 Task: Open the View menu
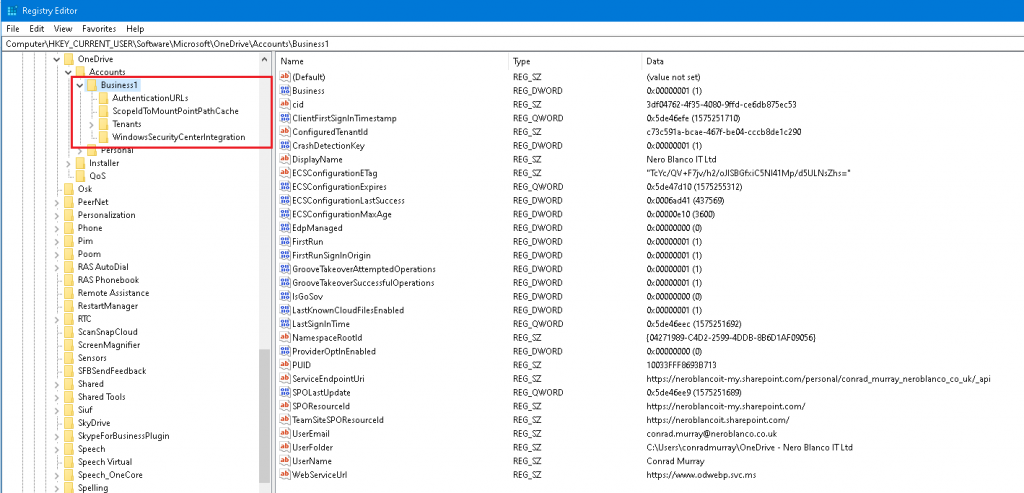(63, 29)
